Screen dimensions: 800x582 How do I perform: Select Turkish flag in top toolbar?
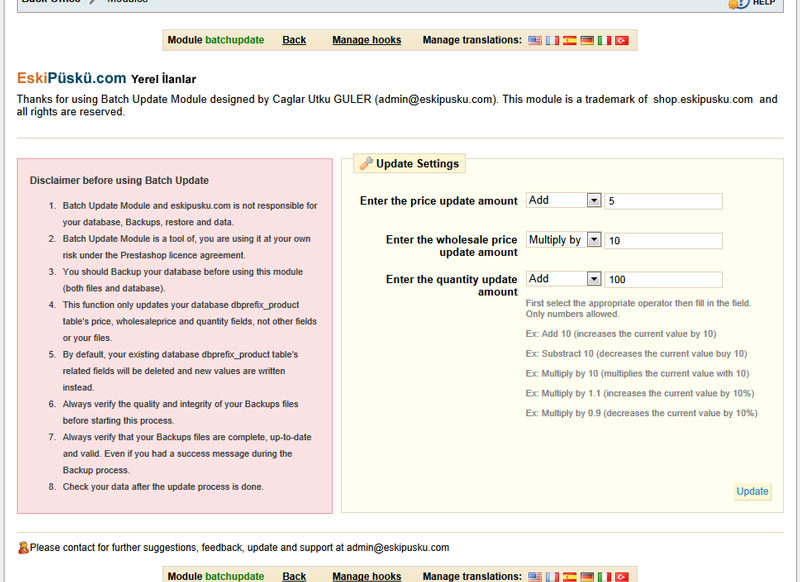(x=621, y=40)
